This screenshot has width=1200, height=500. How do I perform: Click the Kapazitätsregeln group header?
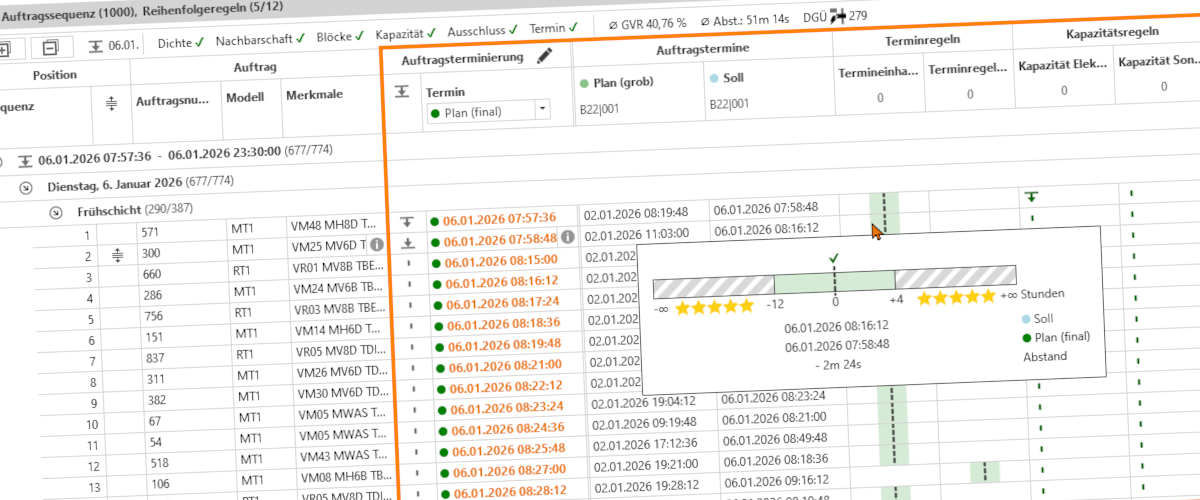pyautogui.click(x=1112, y=32)
